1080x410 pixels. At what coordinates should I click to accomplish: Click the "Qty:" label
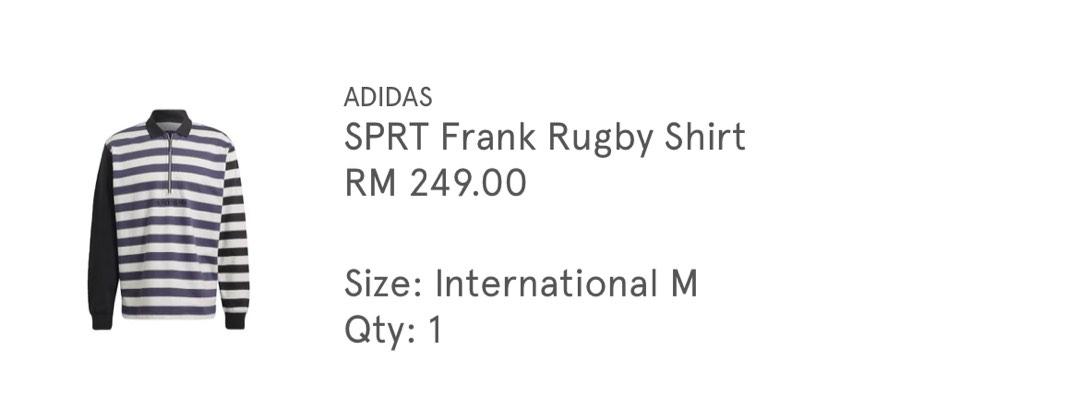click(380, 331)
